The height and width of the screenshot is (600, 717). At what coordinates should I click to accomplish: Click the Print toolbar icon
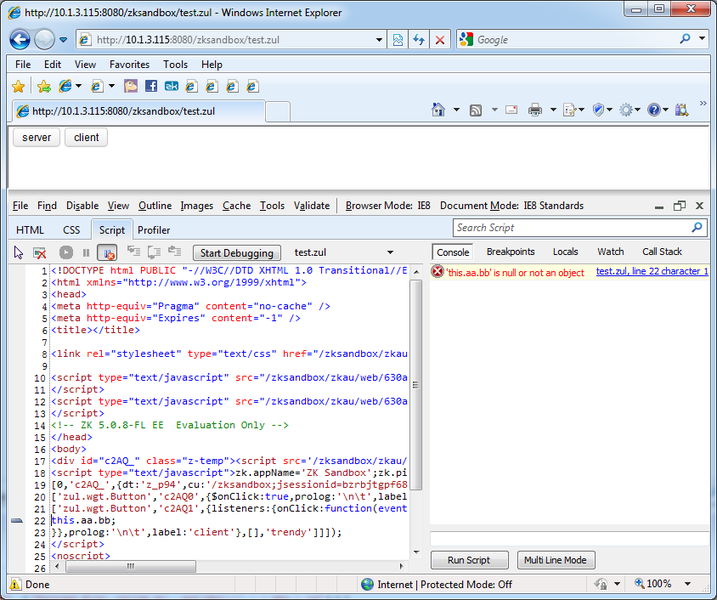[535, 110]
